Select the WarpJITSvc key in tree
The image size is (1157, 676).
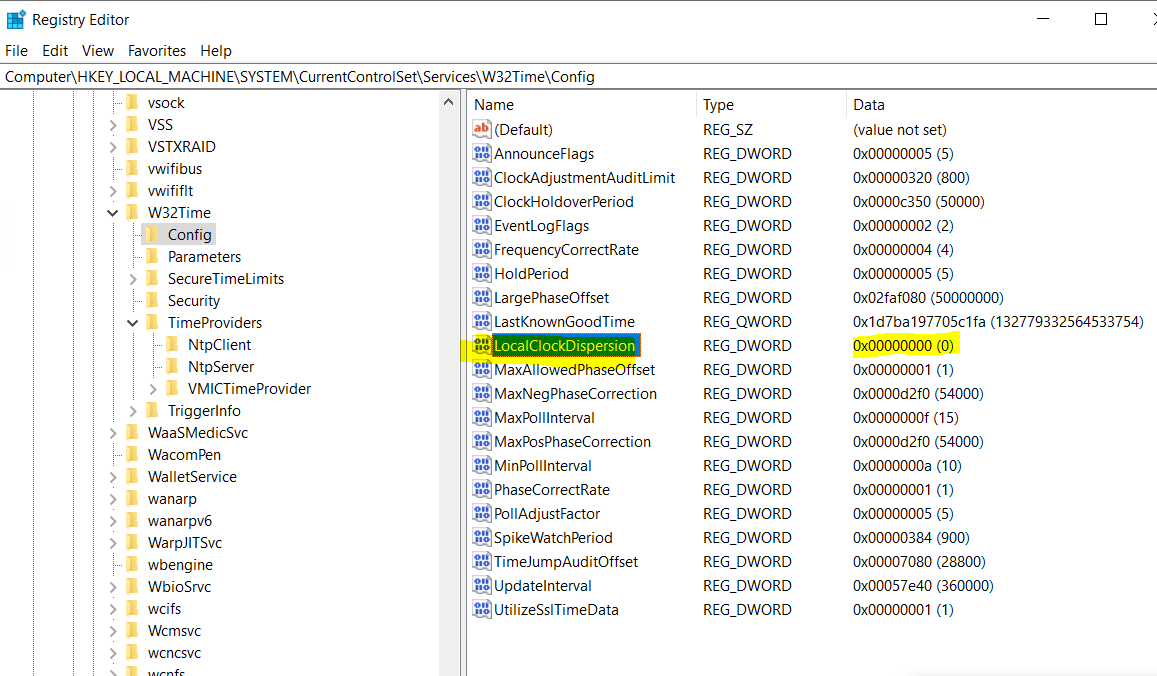coord(184,542)
